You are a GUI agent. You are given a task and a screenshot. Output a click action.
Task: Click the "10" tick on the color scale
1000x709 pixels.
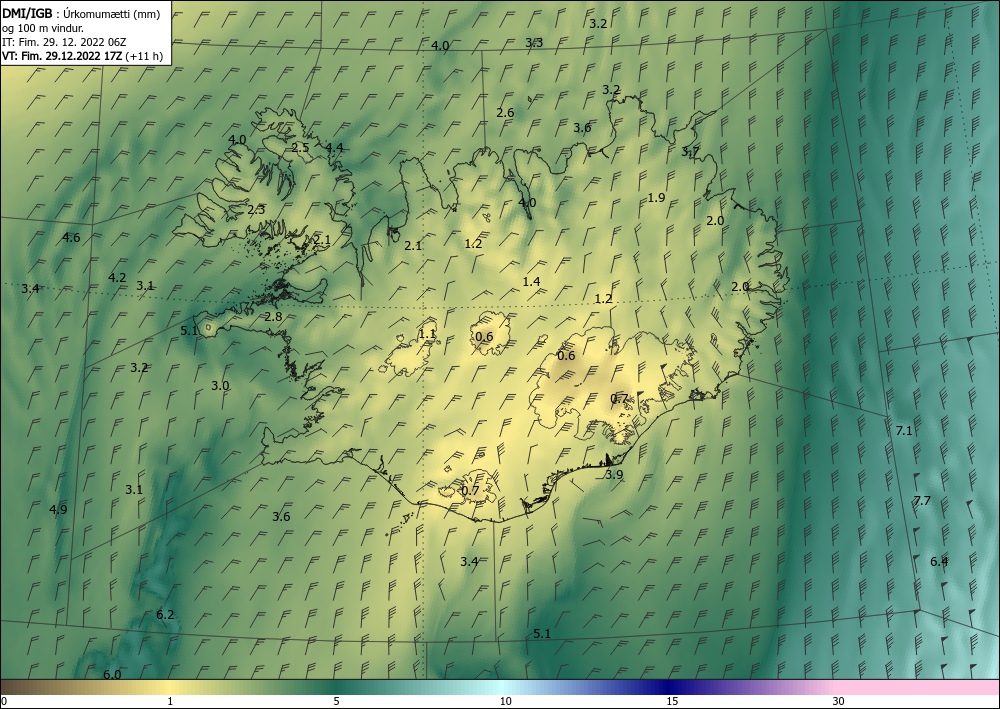505,702
